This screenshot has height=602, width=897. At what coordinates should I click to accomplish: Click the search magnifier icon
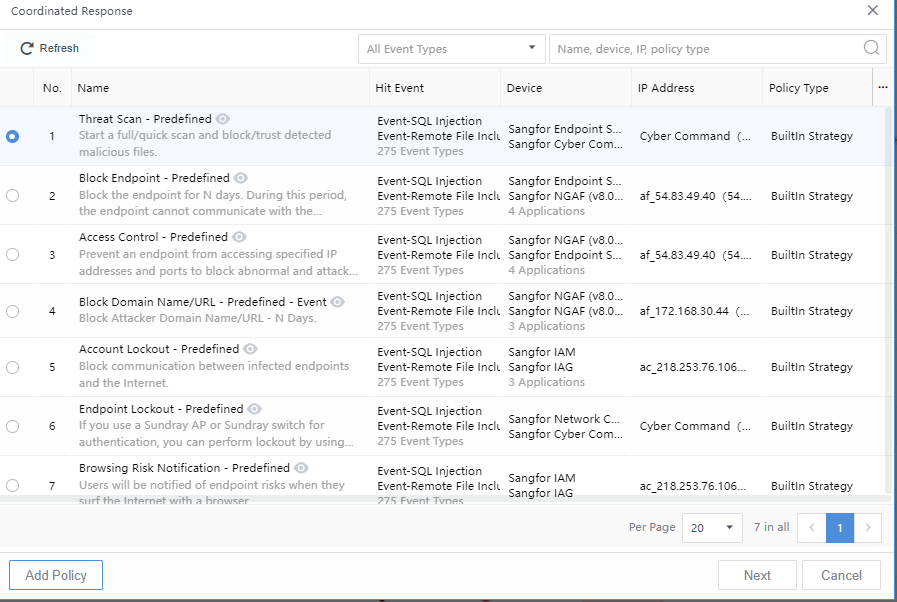tap(871, 48)
